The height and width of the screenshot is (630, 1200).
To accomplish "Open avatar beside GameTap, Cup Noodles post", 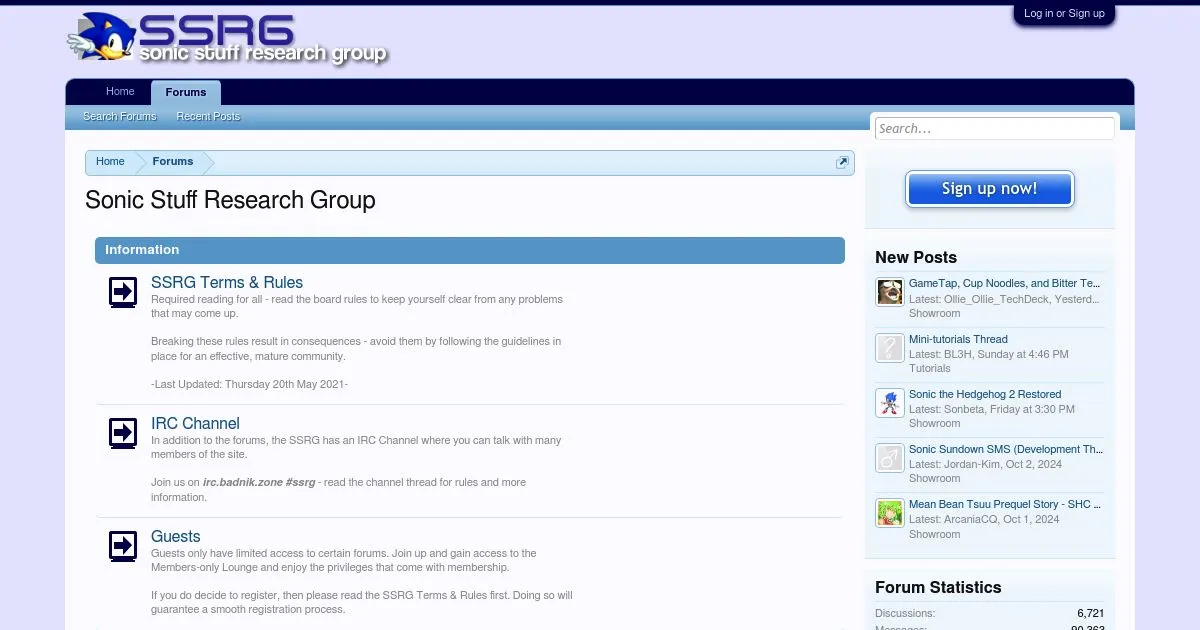I will [889, 292].
